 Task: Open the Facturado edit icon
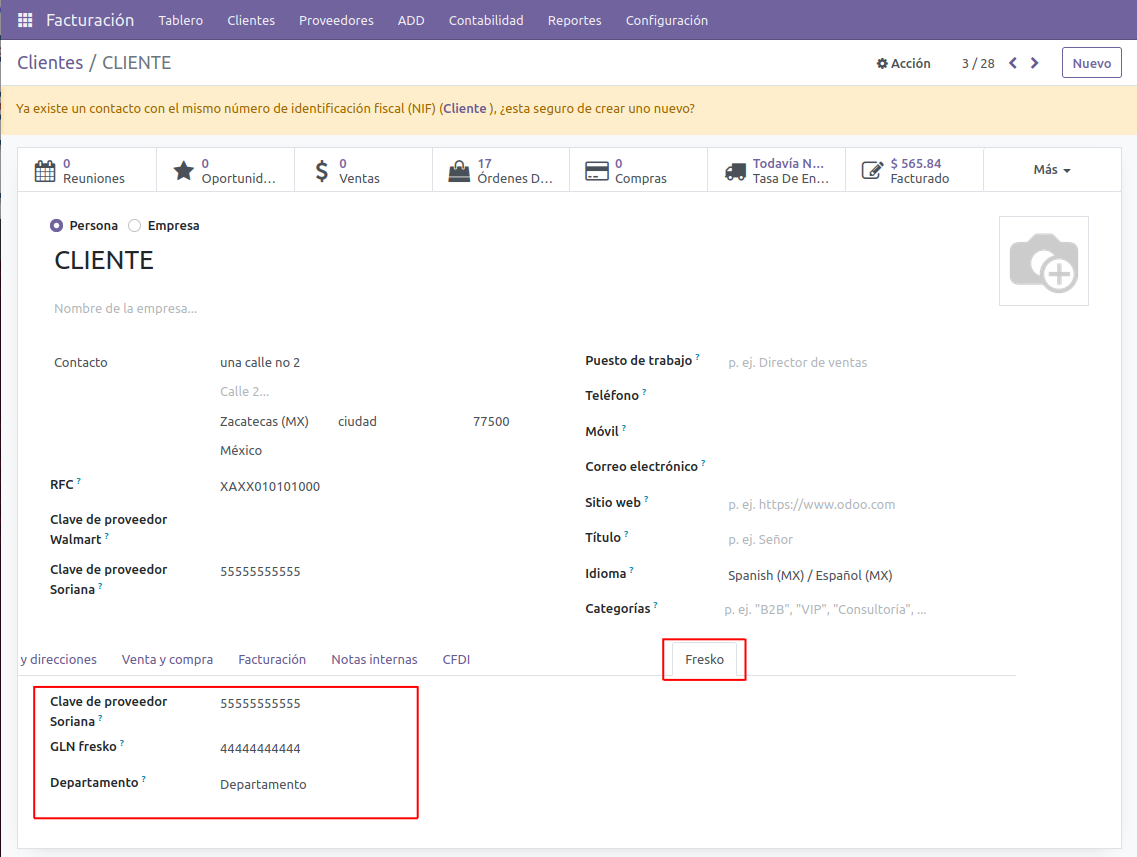point(873,171)
